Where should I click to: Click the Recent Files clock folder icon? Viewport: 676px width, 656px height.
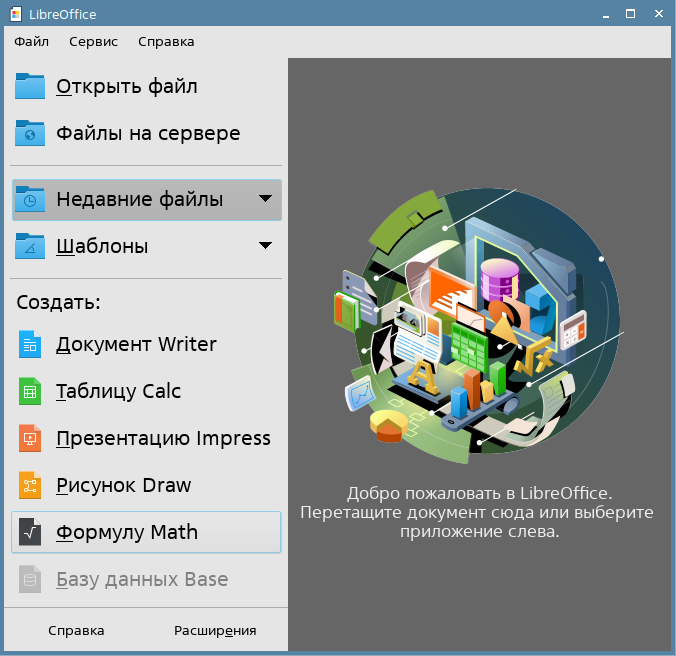click(31, 199)
